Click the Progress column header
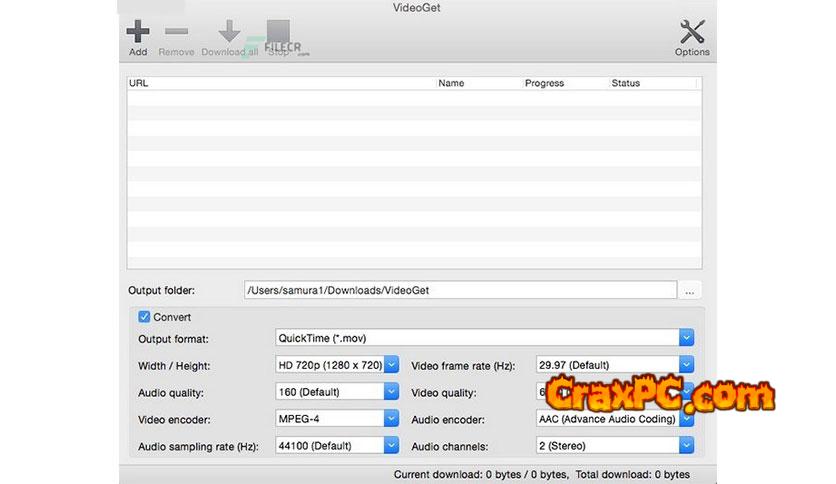Screen dimensions: 836x484 (564, 83)
